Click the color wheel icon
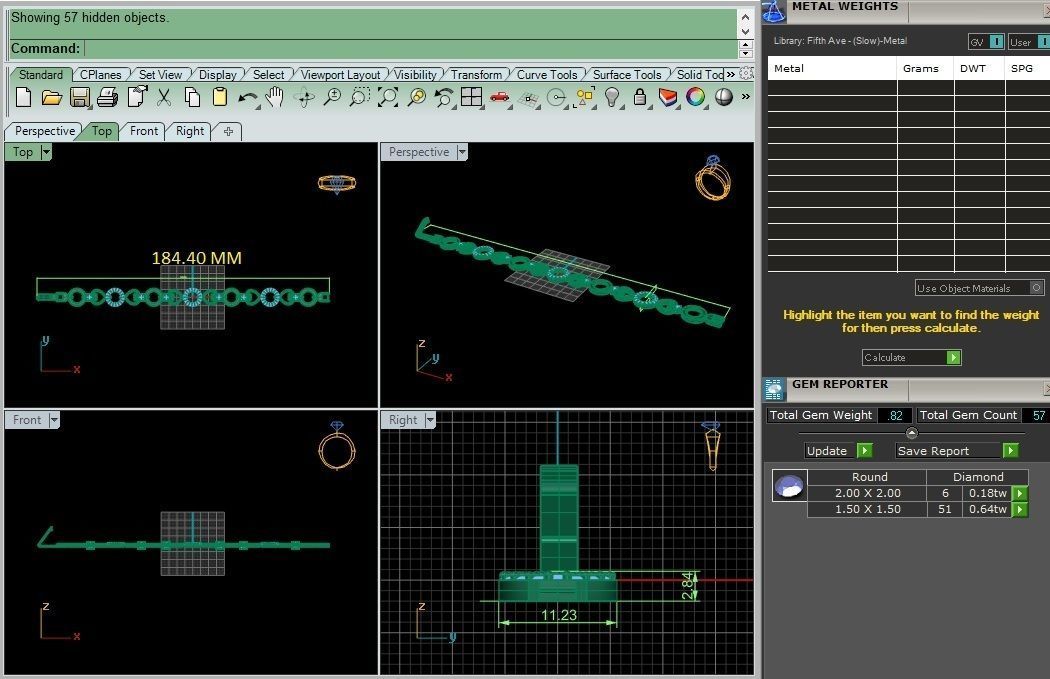The width and height of the screenshot is (1050, 679). [x=695, y=98]
